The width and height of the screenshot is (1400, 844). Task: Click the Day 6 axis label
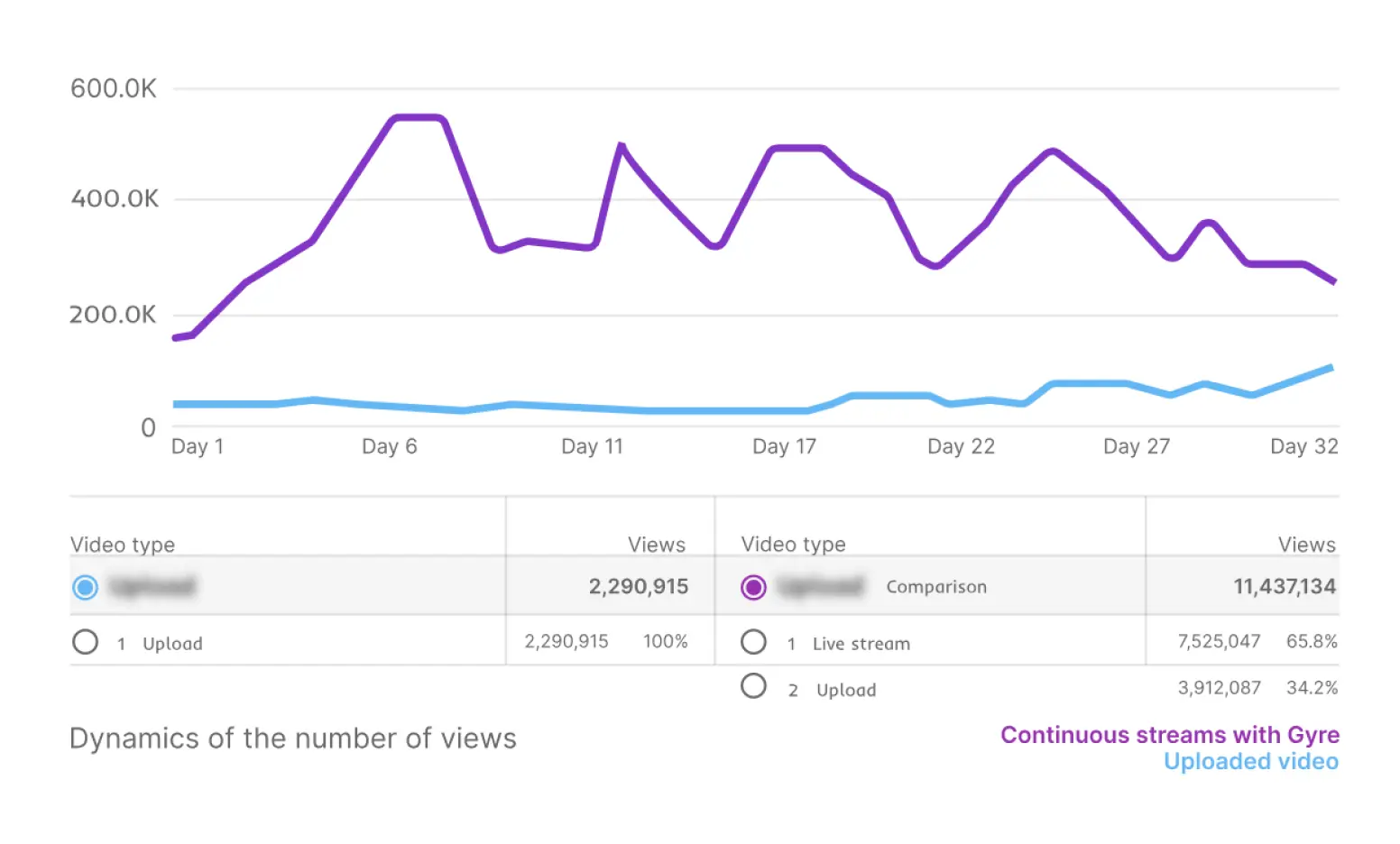click(x=389, y=447)
